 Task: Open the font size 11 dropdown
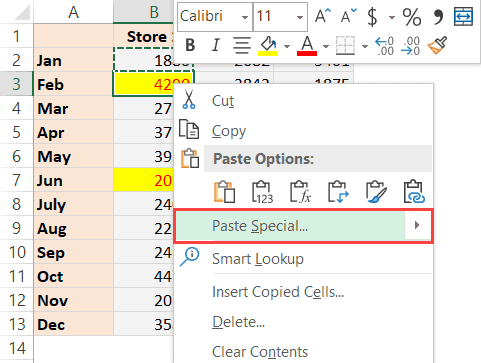pos(300,17)
